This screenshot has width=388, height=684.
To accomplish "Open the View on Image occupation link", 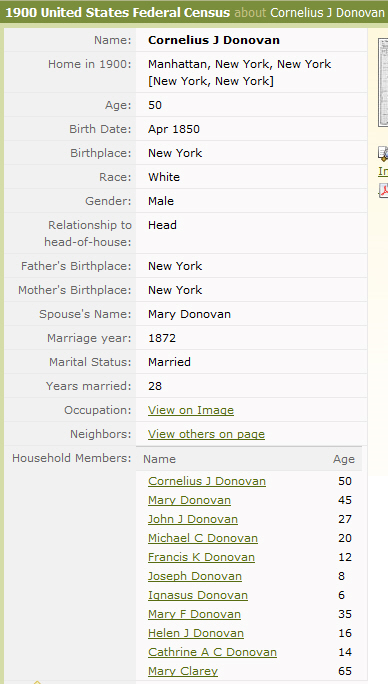I will [191, 410].
